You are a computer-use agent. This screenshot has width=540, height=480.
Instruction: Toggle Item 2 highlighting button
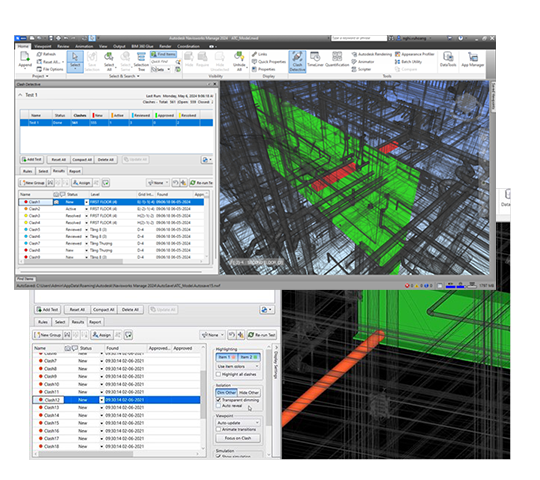pyautogui.click(x=249, y=357)
